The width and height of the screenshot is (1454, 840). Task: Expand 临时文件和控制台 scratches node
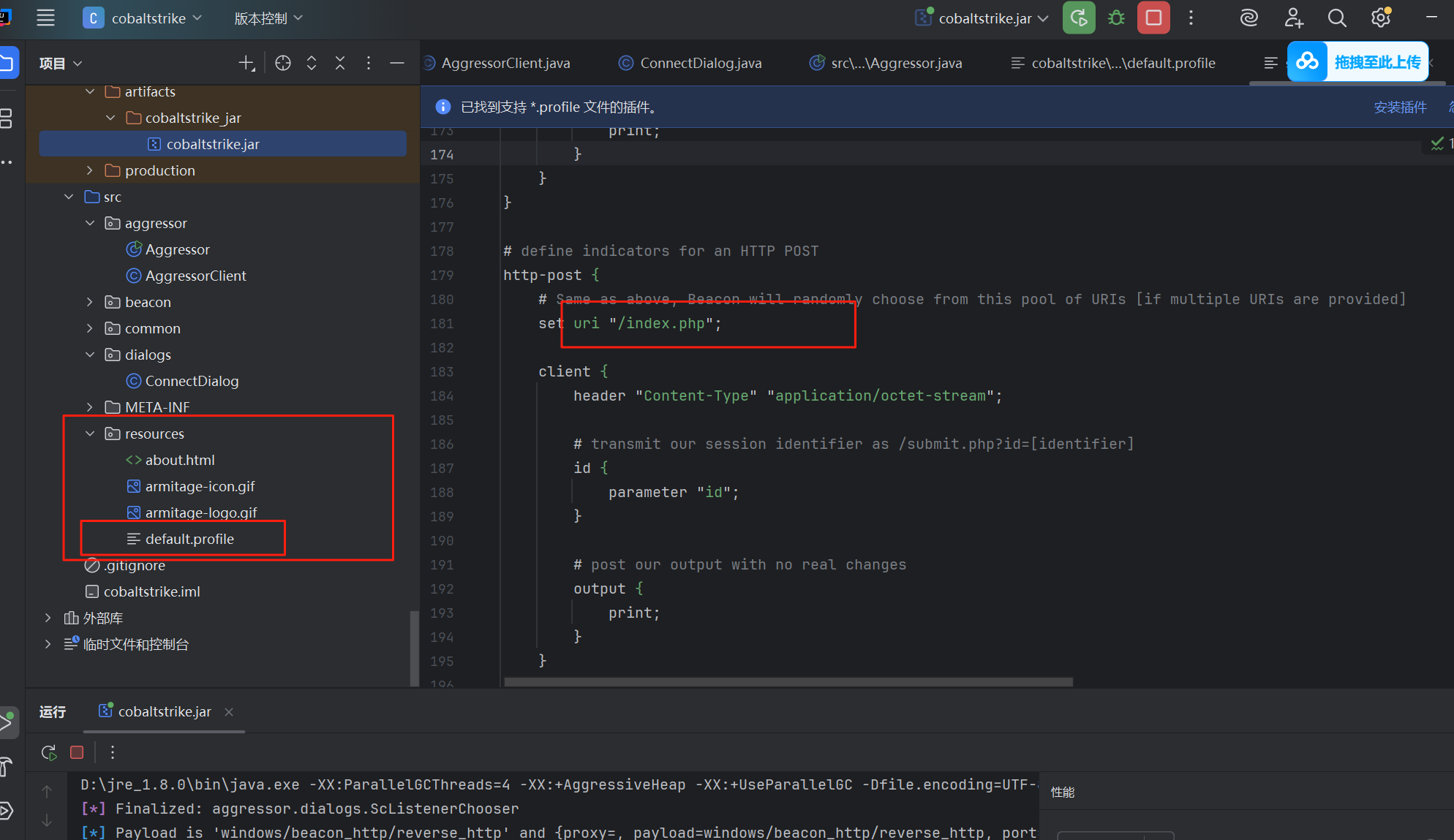click(x=48, y=644)
